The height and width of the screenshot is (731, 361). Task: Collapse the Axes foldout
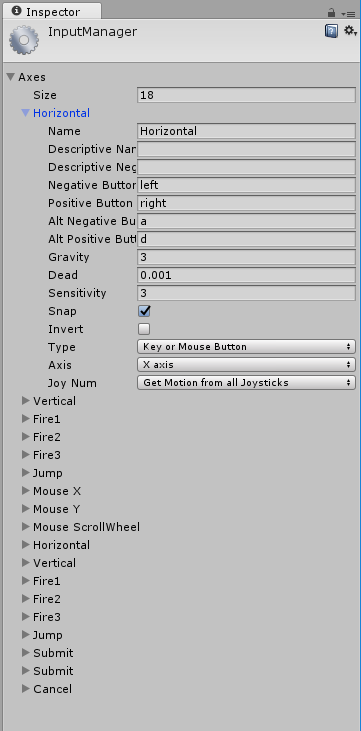click(11, 77)
